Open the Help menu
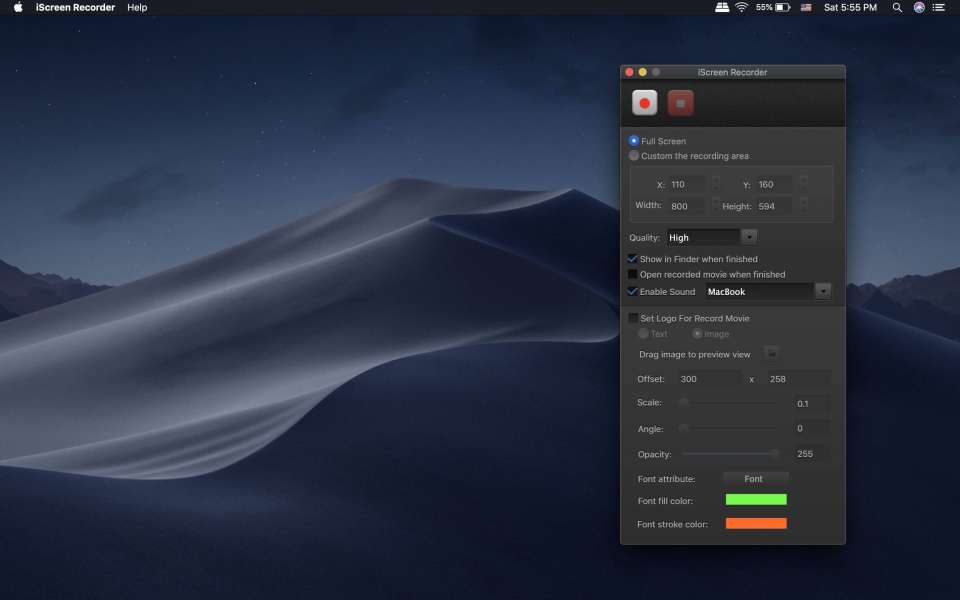The height and width of the screenshot is (600, 960). [137, 7]
